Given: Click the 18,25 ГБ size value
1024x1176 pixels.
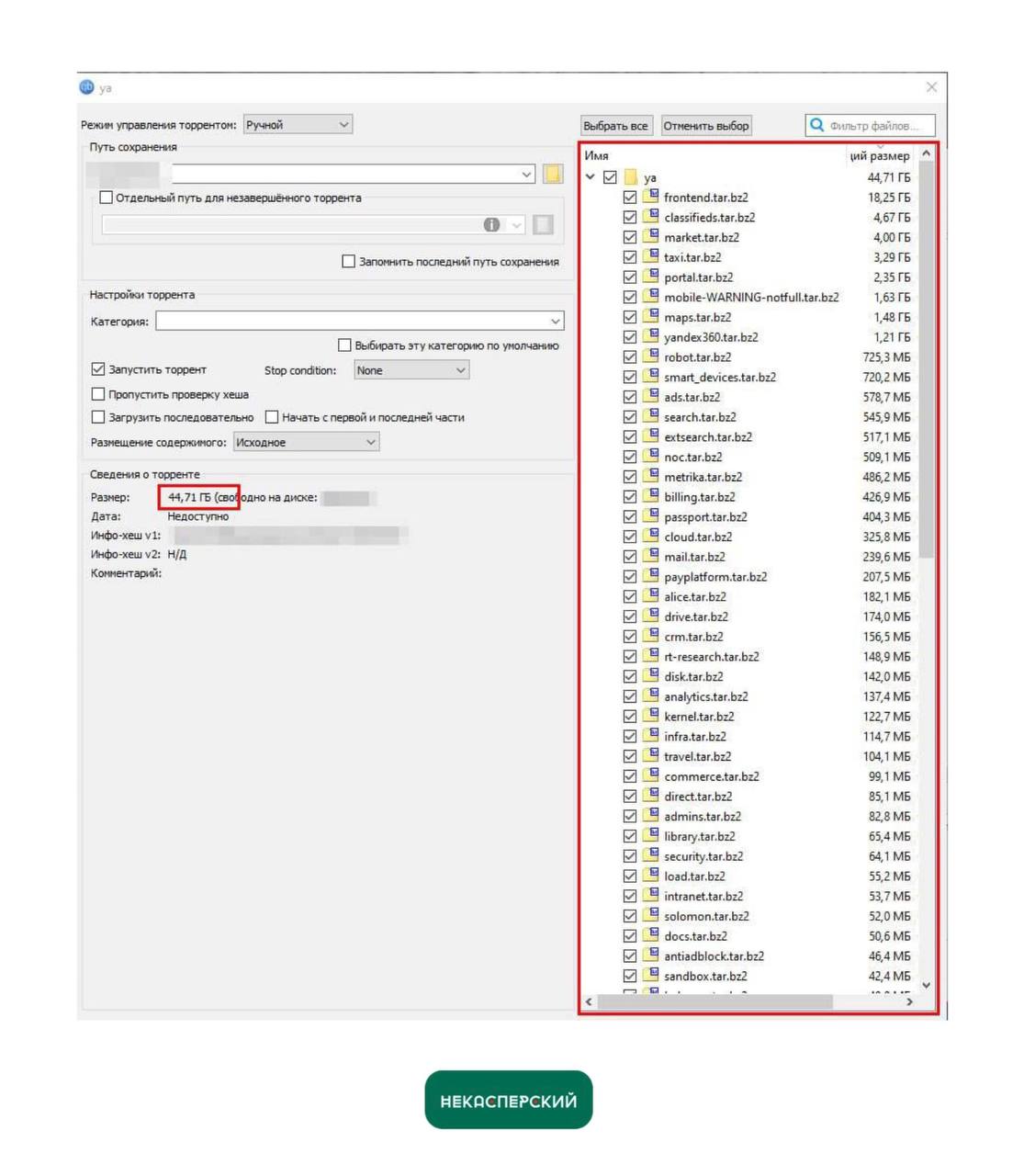Looking at the screenshot, I should 889,198.
